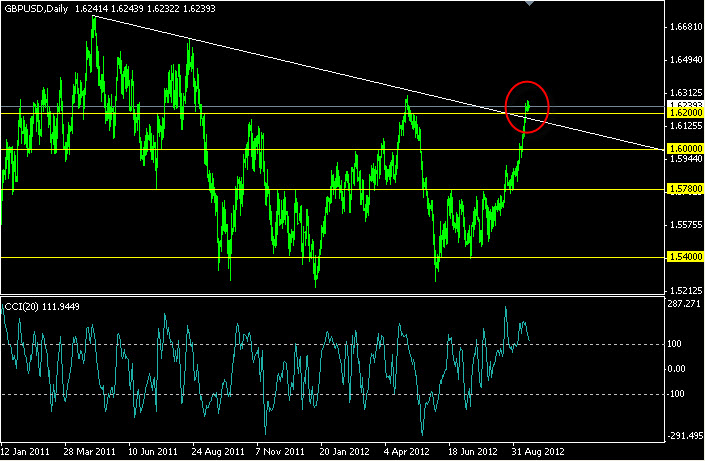Click the yellow 1.54000 price level label
Viewport: 706px width, 461px height.
tap(686, 257)
